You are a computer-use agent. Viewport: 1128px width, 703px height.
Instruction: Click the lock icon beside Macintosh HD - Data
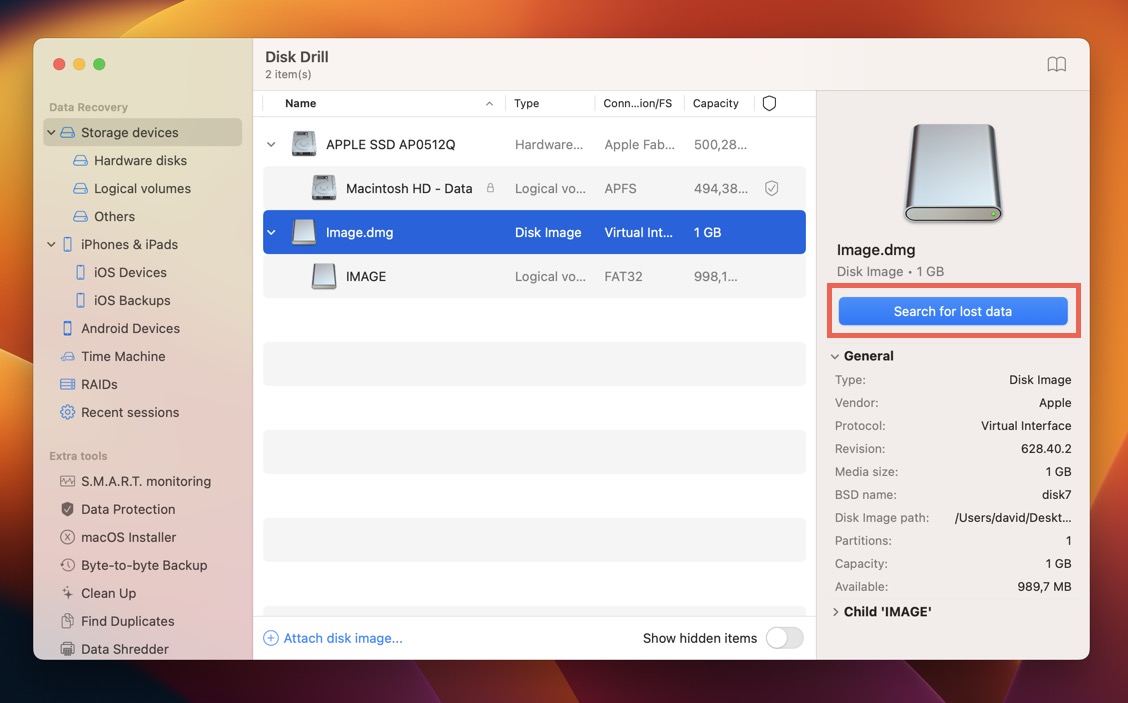tap(490, 188)
